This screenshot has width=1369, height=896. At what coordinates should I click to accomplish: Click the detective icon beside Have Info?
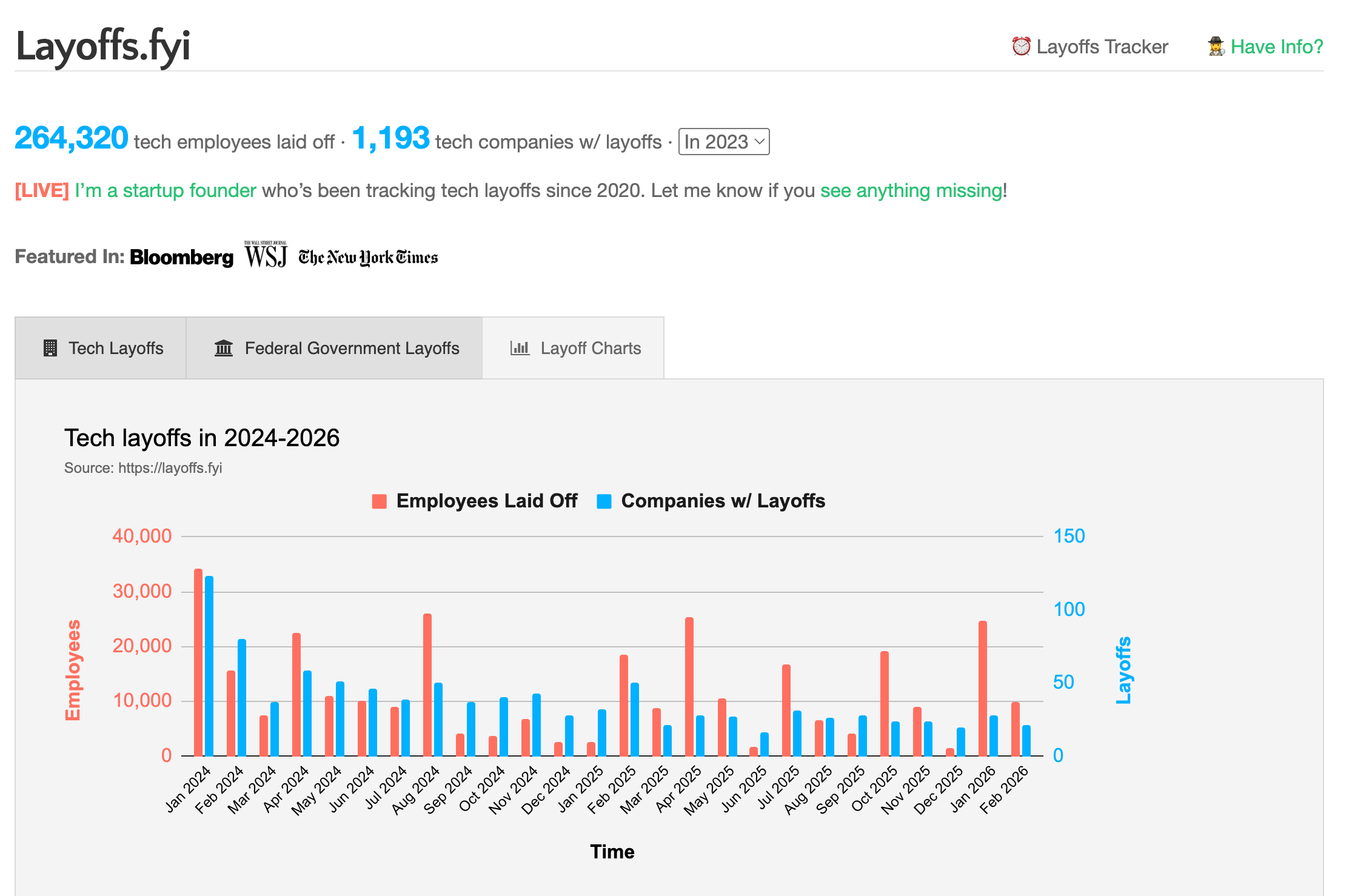point(1216,46)
